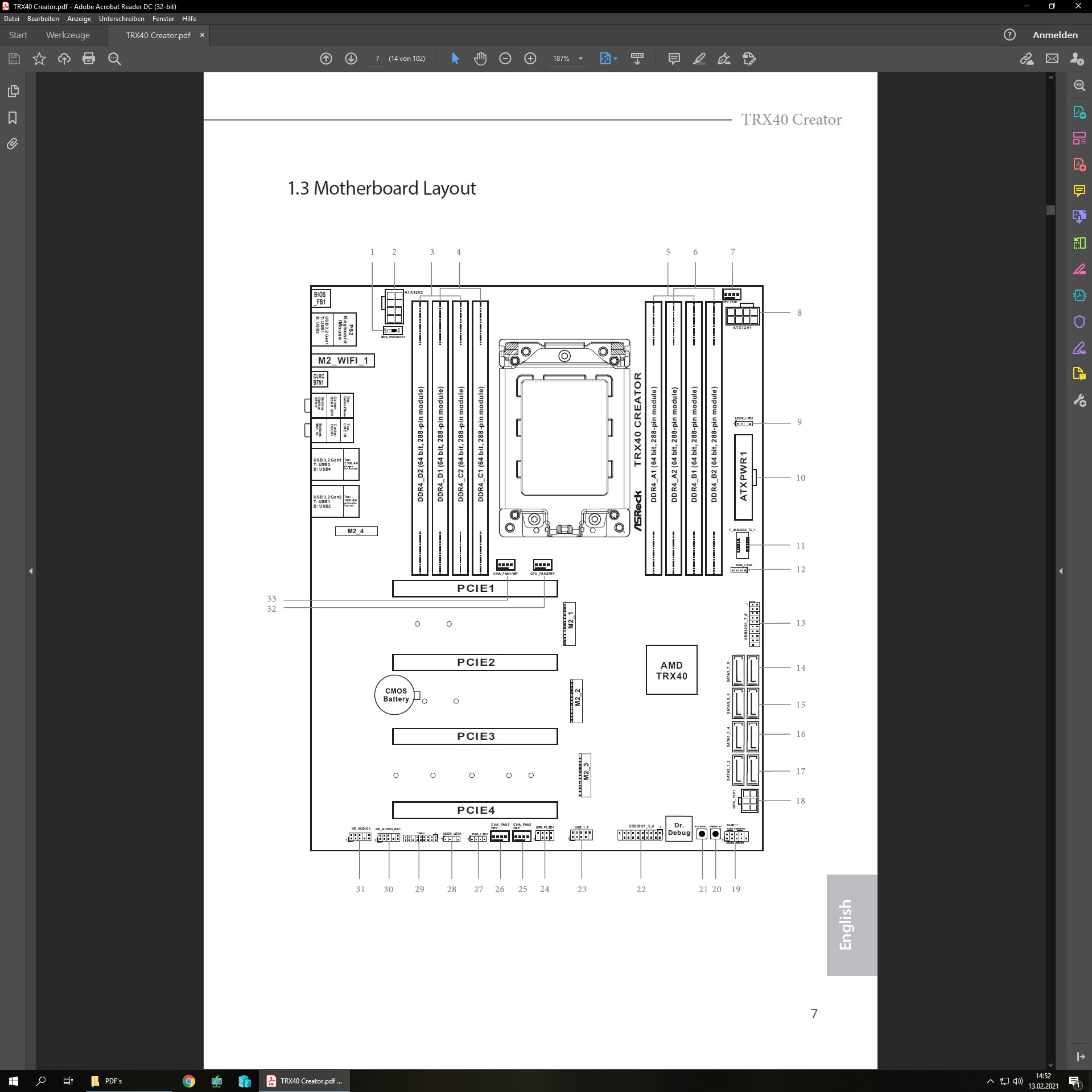
Task: Activate the selection arrow tool
Action: pyautogui.click(x=455, y=59)
